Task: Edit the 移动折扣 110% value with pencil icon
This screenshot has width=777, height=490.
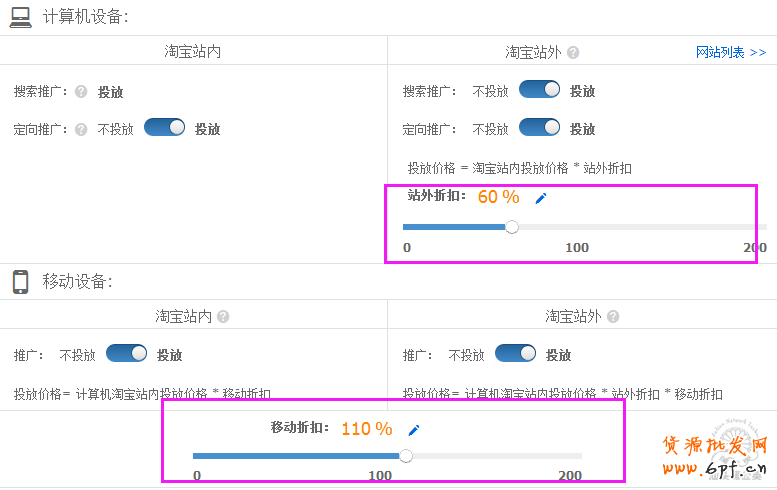Action: [x=414, y=430]
